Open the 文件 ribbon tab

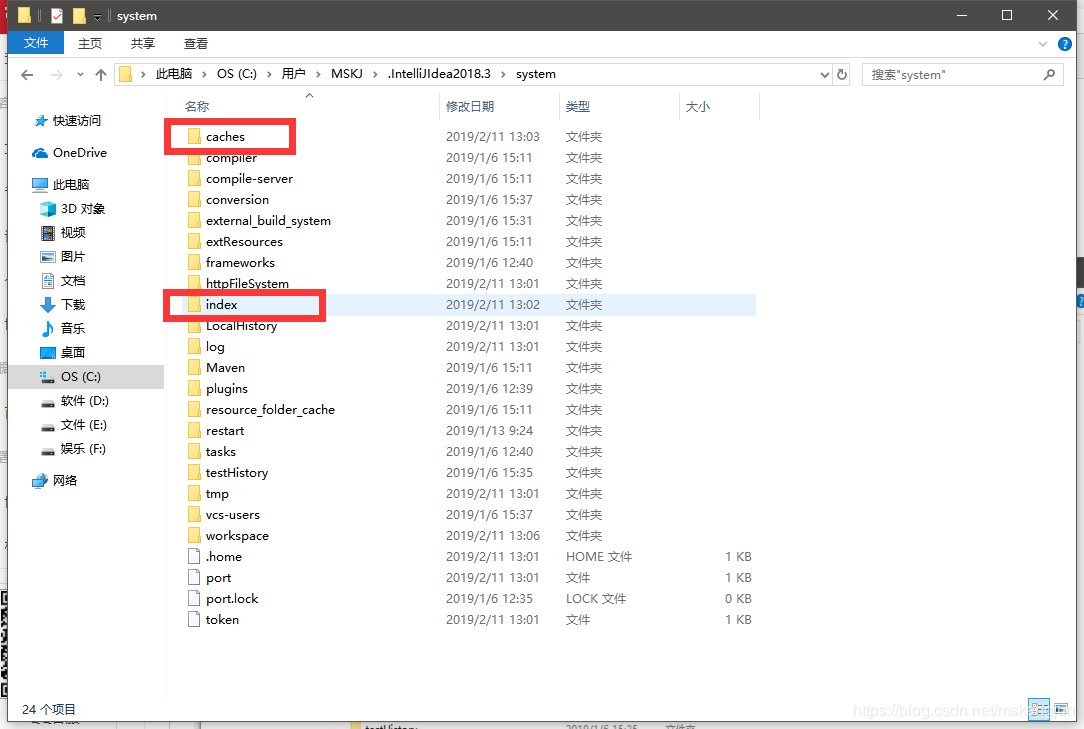pyautogui.click(x=36, y=43)
